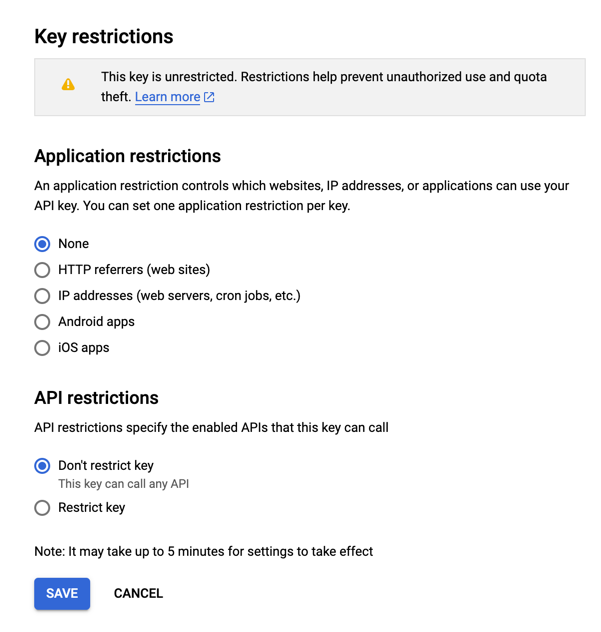The width and height of the screenshot is (601, 632).
Task: Open the Learn more link
Action: tap(167, 97)
